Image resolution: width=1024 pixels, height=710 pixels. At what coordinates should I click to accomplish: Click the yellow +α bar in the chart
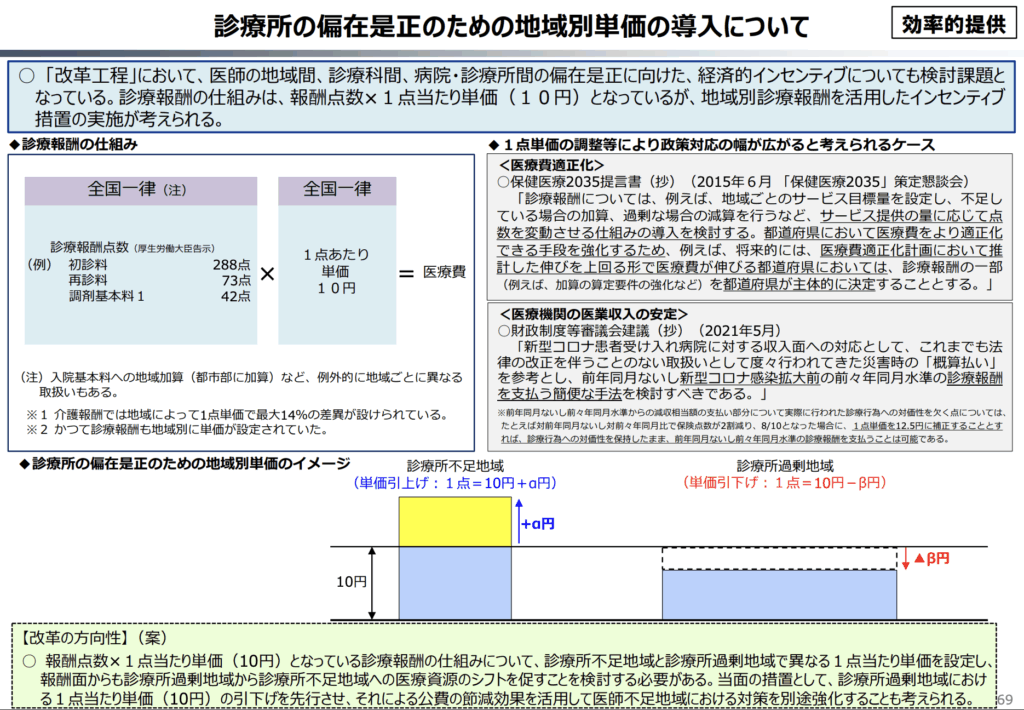455,522
